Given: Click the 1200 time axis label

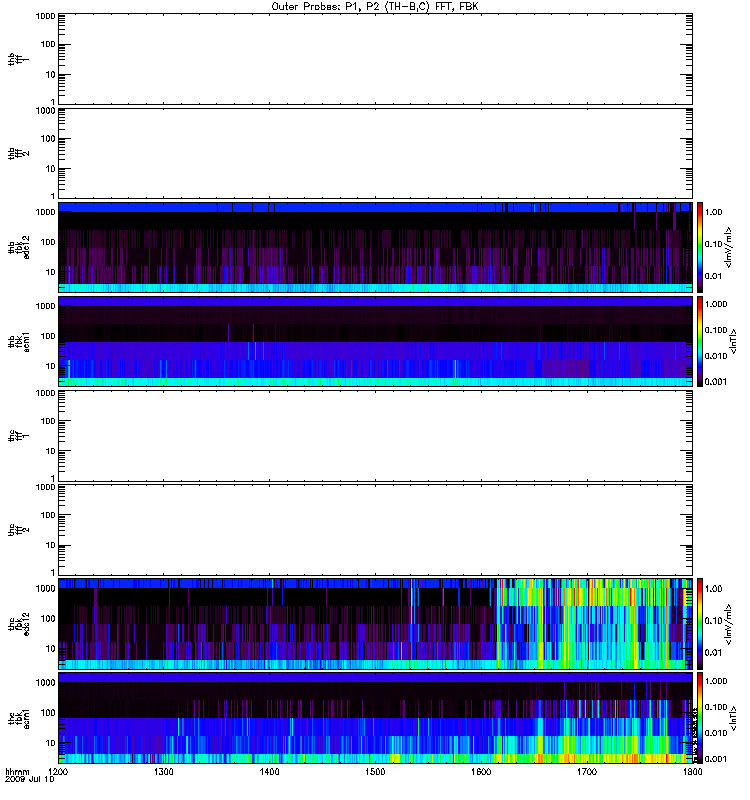Looking at the screenshot, I should coord(58,771).
